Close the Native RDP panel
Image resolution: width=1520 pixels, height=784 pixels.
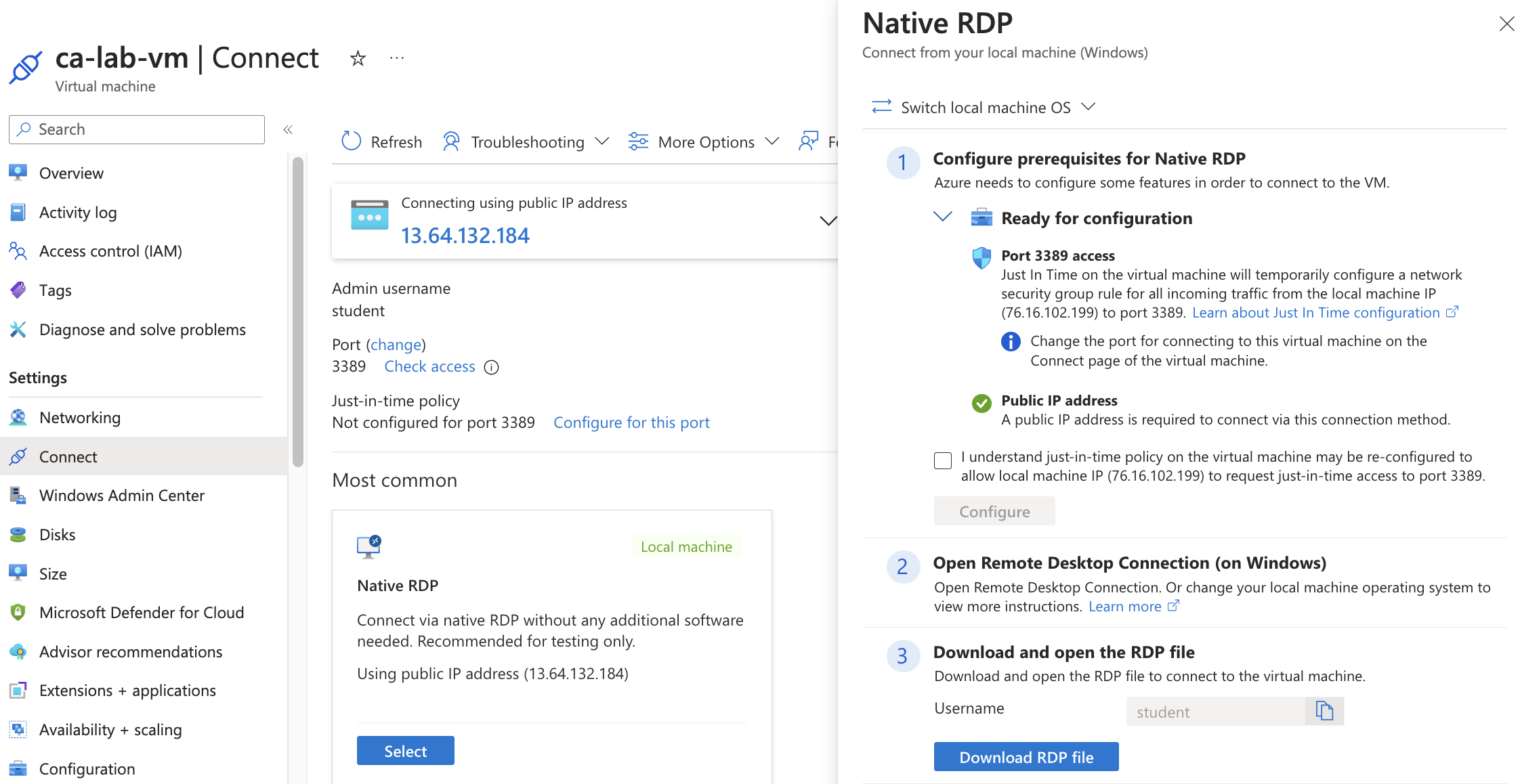pyautogui.click(x=1506, y=24)
